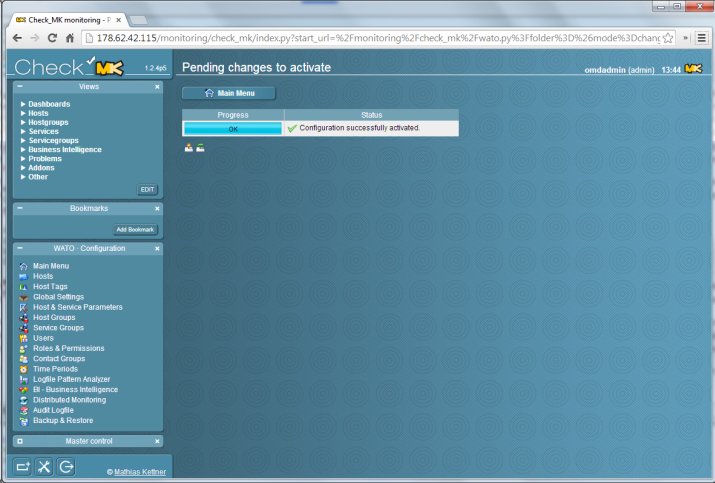Open Host & Service Parameters link

(78, 307)
